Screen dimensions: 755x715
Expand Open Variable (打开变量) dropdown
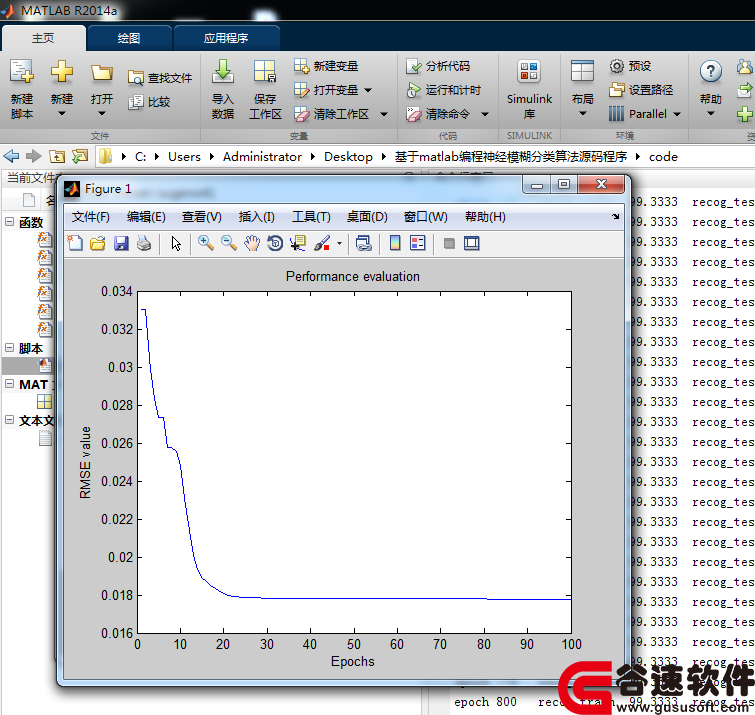[x=368, y=90]
